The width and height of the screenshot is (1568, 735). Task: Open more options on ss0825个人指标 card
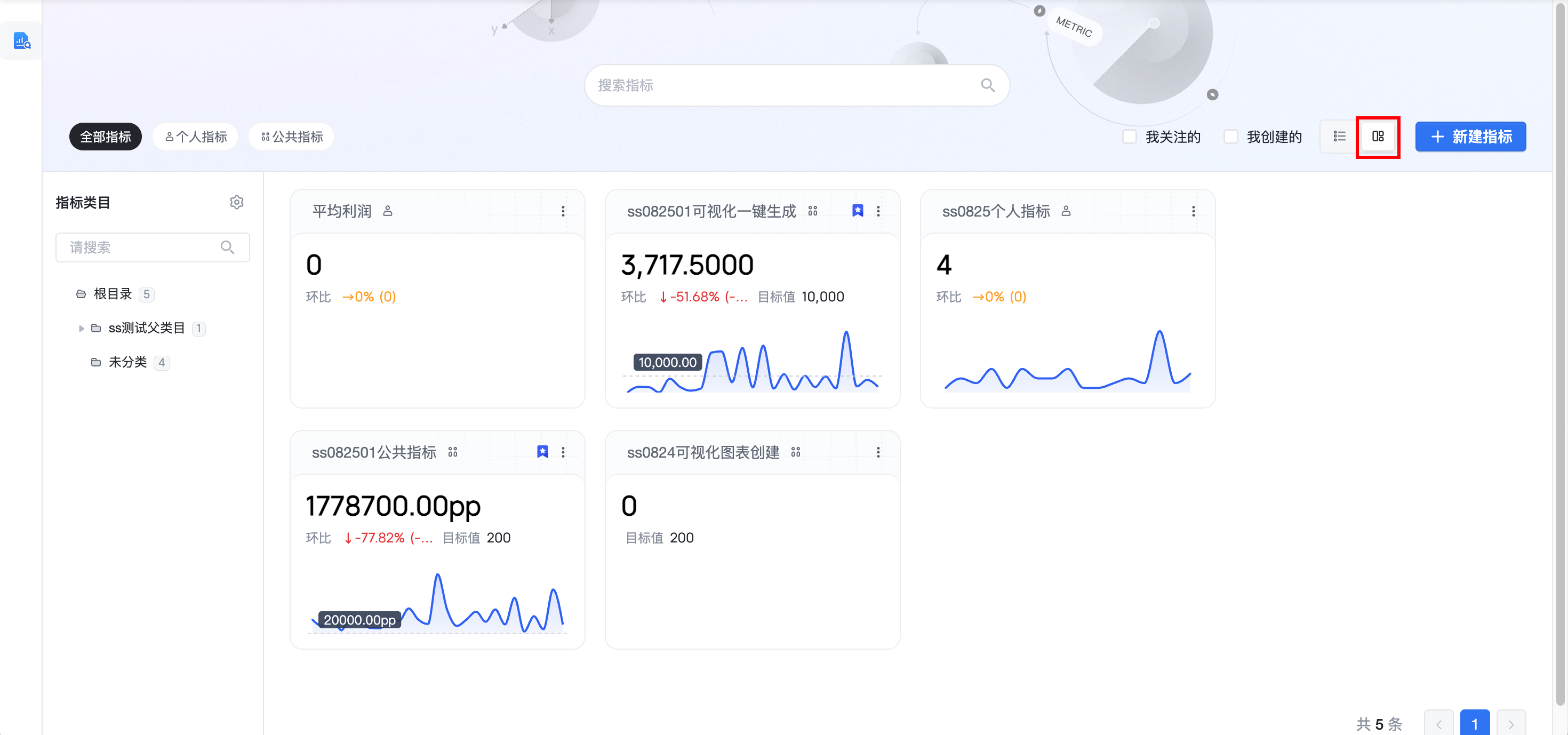(1193, 211)
